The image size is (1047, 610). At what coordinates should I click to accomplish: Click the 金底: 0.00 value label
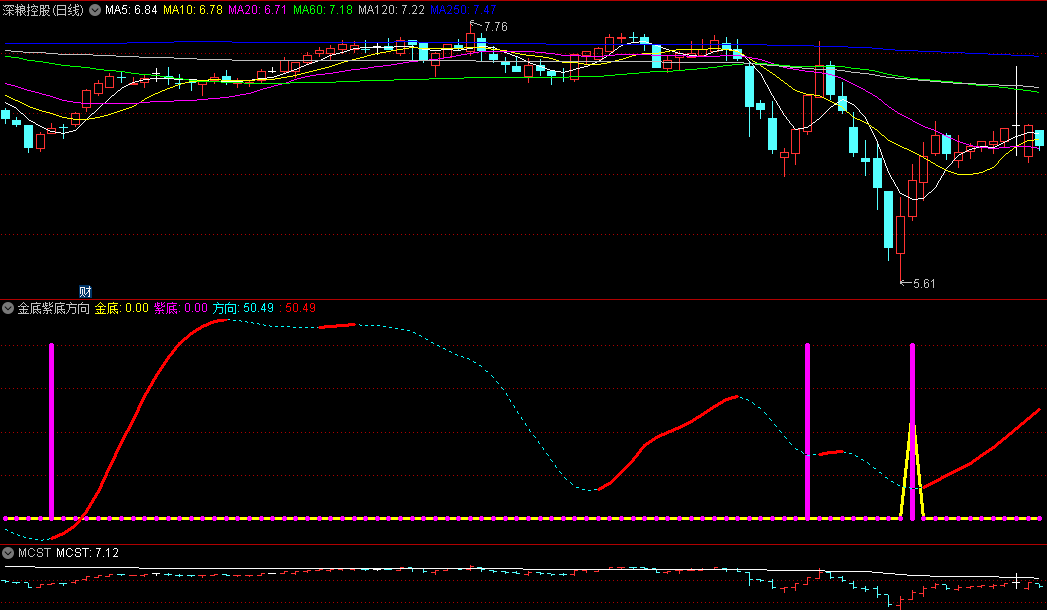(122, 308)
